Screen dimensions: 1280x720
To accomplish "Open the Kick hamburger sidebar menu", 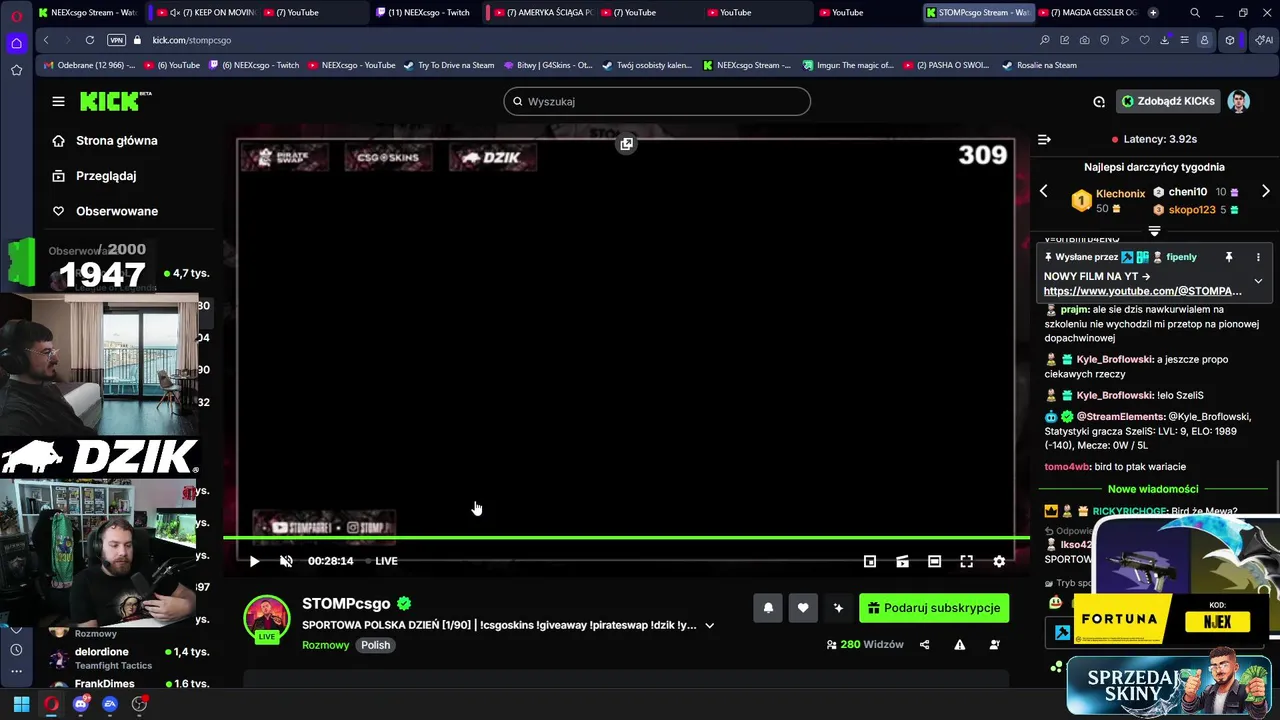I will [x=58, y=101].
